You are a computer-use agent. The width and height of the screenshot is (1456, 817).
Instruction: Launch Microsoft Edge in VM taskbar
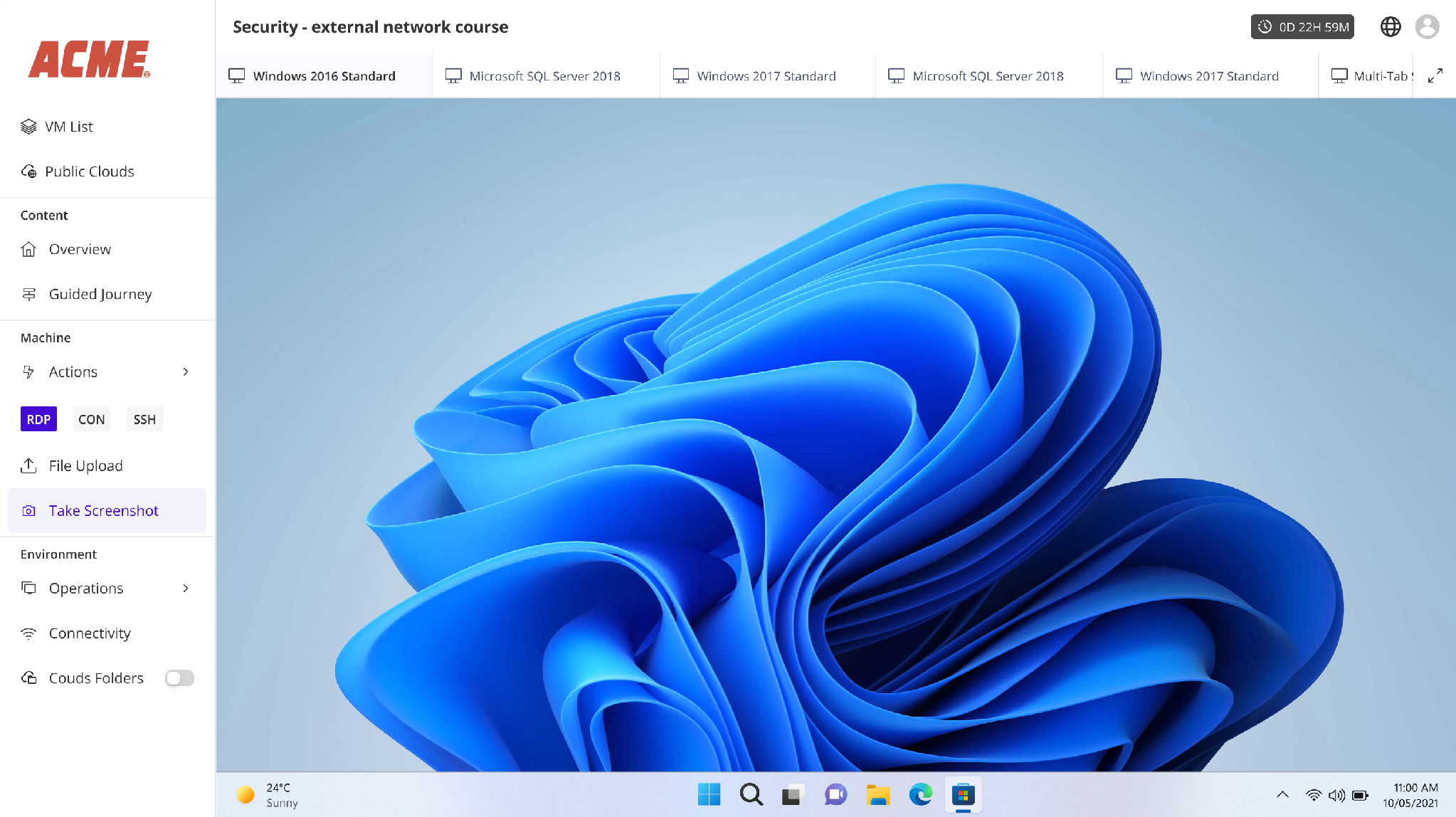(x=921, y=794)
